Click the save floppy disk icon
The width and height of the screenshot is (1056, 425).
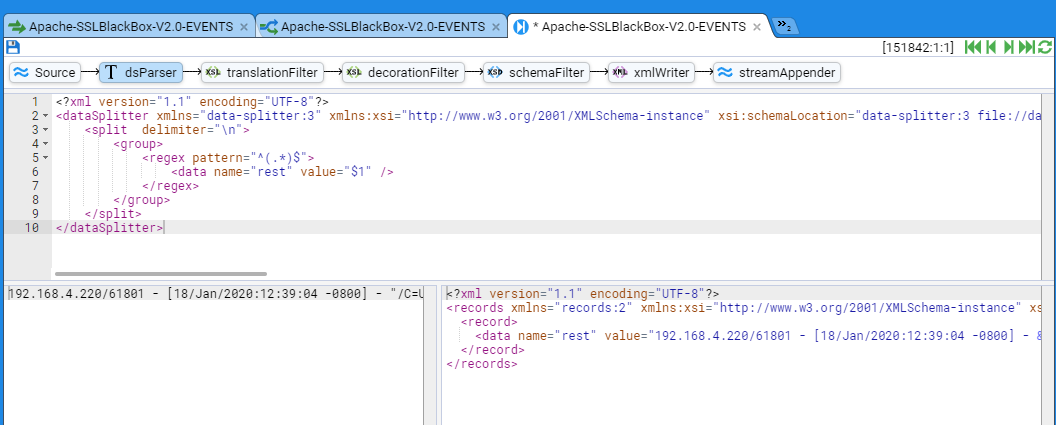click(12, 47)
